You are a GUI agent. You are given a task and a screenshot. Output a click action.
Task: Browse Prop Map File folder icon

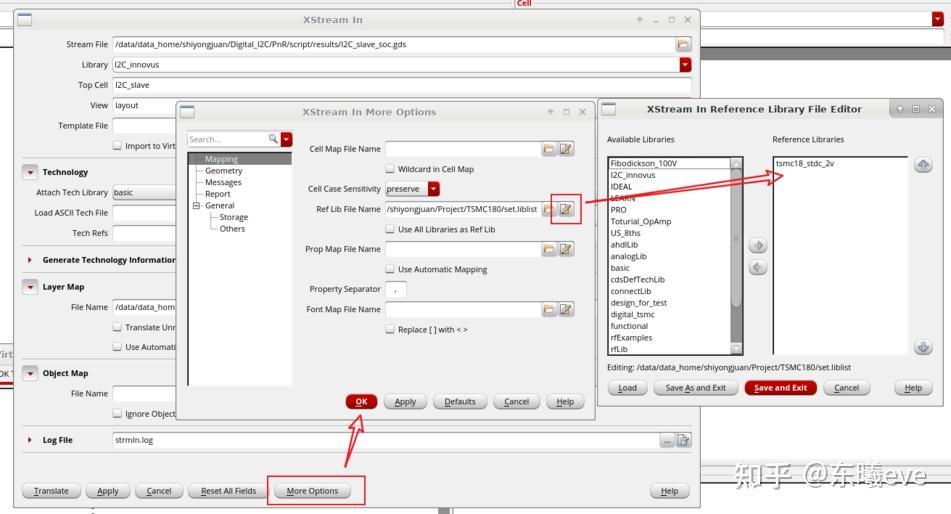pos(549,249)
